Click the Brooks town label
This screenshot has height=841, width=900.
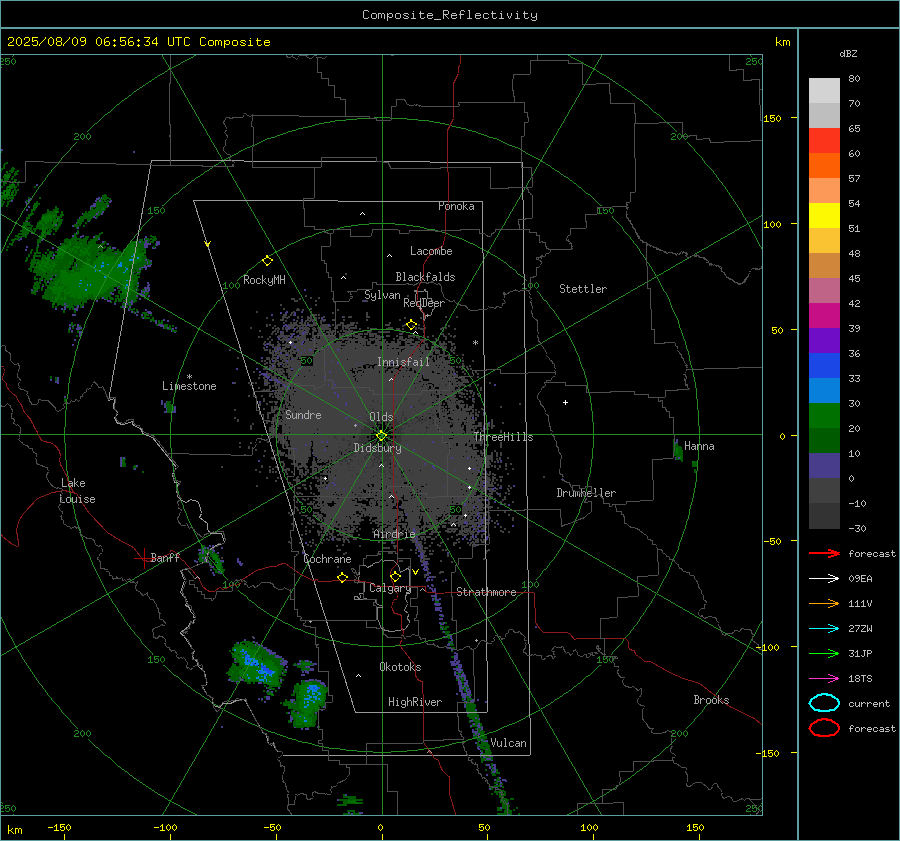711,700
